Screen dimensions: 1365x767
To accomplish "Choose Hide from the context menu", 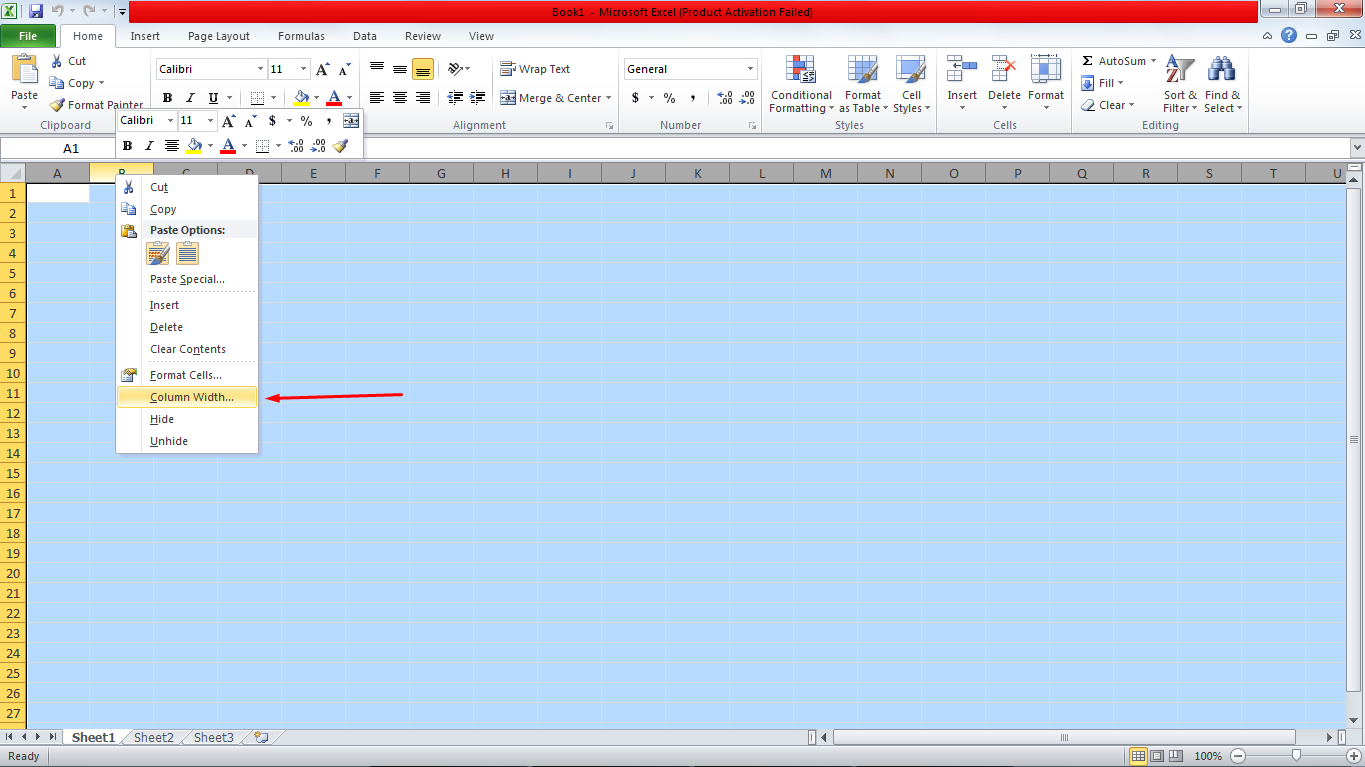I will point(187,419).
